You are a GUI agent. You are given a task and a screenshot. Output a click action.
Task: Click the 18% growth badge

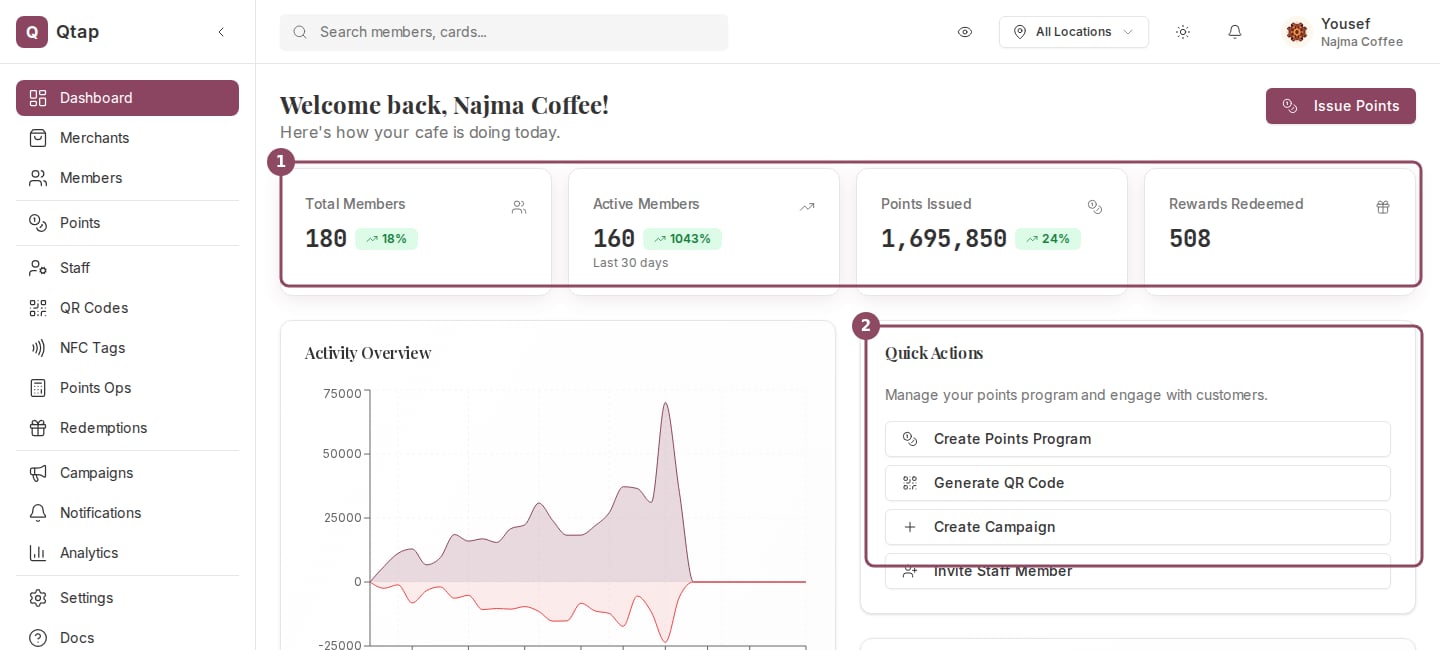point(387,239)
